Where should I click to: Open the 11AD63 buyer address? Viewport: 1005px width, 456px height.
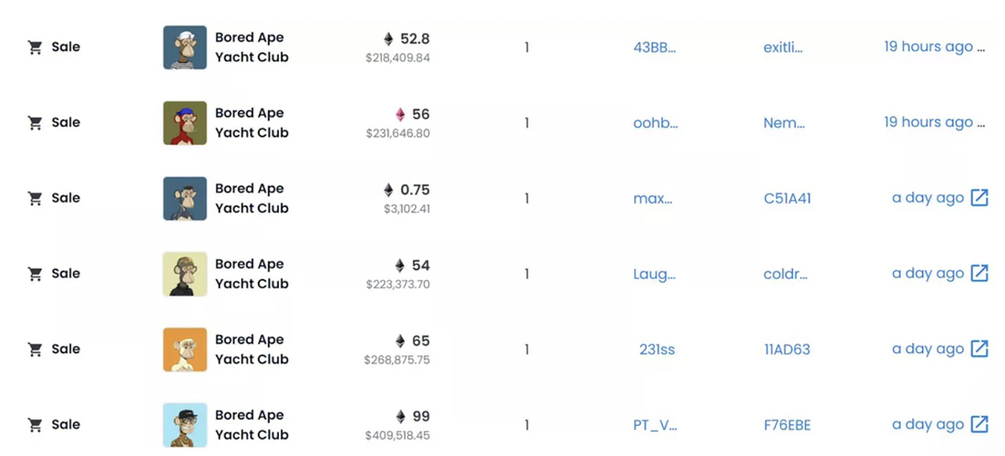pos(787,349)
